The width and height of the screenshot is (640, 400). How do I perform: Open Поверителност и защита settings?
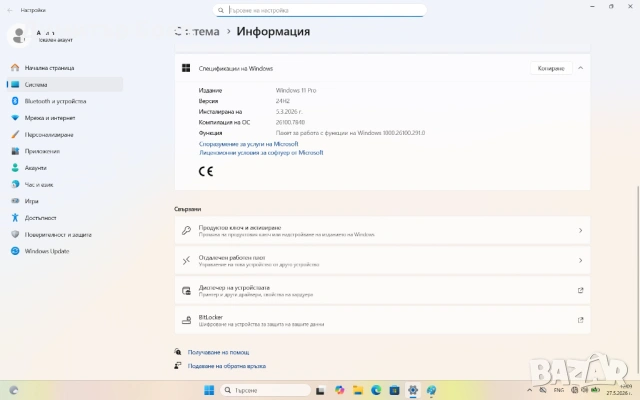point(64,235)
